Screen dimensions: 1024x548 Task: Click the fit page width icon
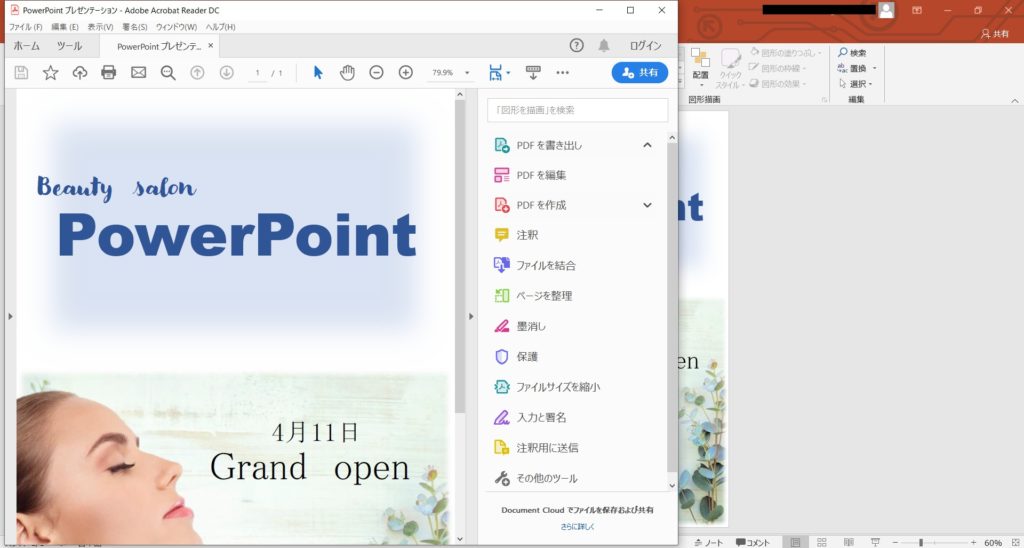496,73
